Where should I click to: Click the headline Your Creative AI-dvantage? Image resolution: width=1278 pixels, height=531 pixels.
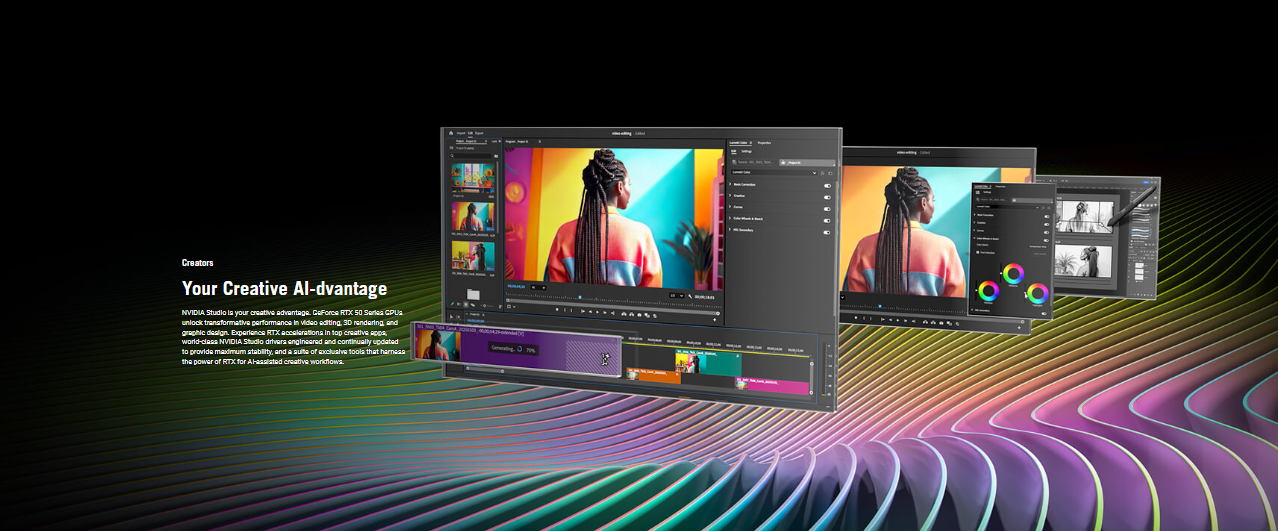[284, 289]
